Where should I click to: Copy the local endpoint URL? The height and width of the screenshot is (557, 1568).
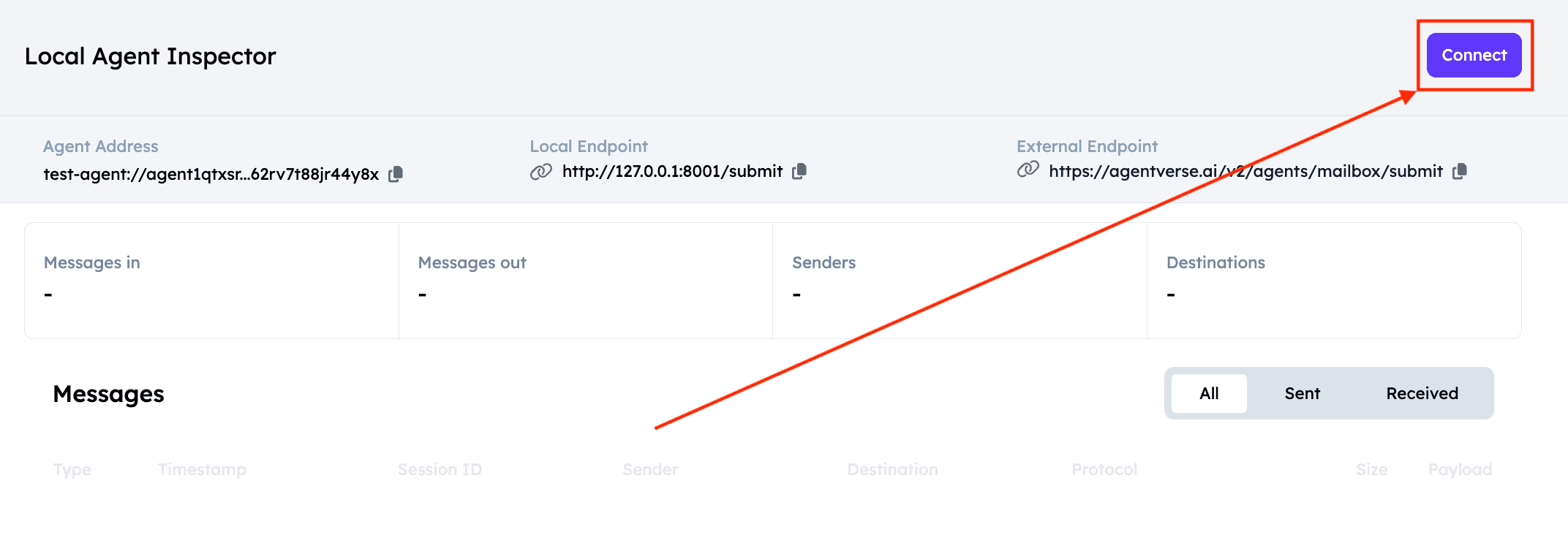click(799, 171)
